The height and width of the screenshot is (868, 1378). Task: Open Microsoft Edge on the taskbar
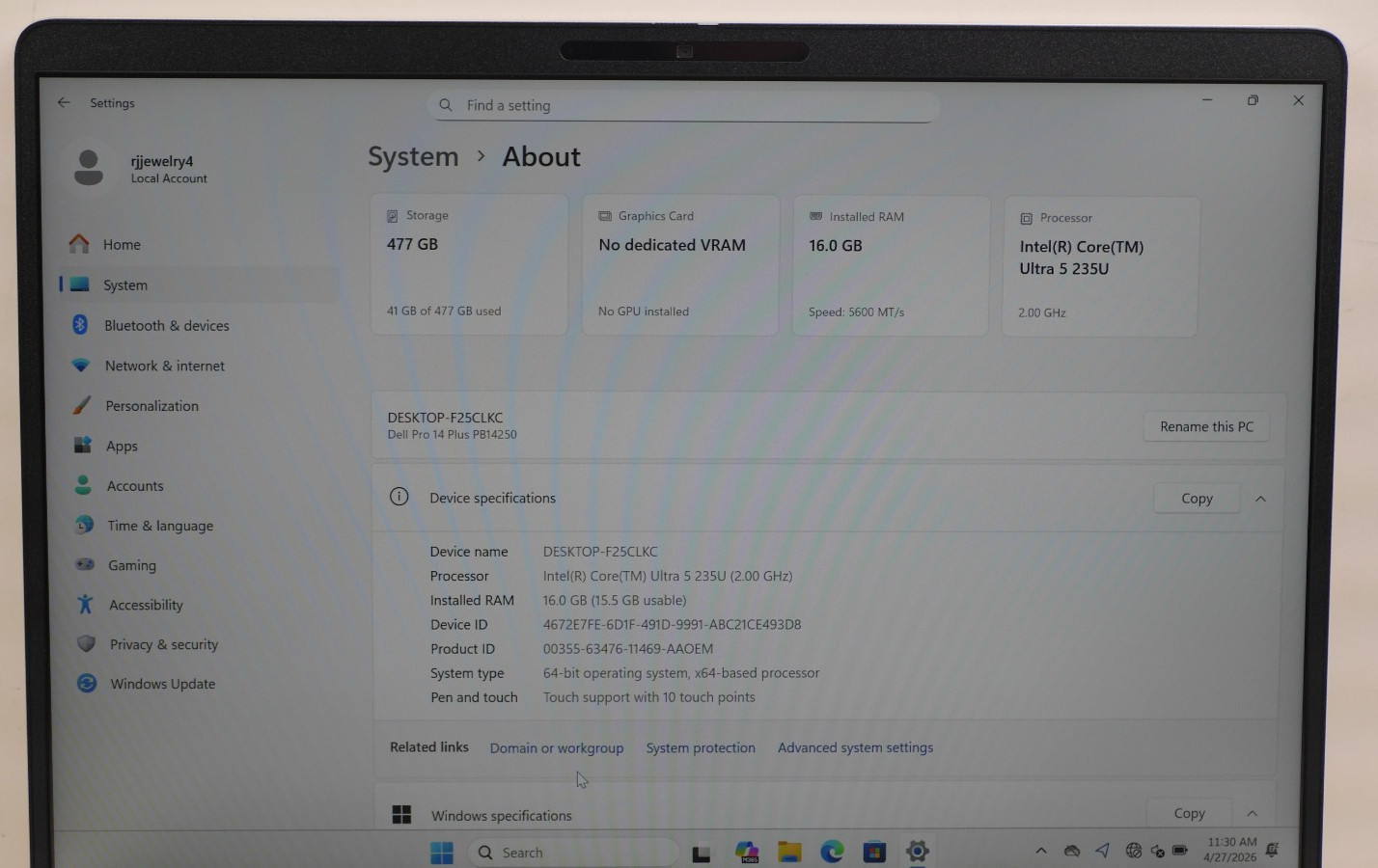tap(832, 852)
